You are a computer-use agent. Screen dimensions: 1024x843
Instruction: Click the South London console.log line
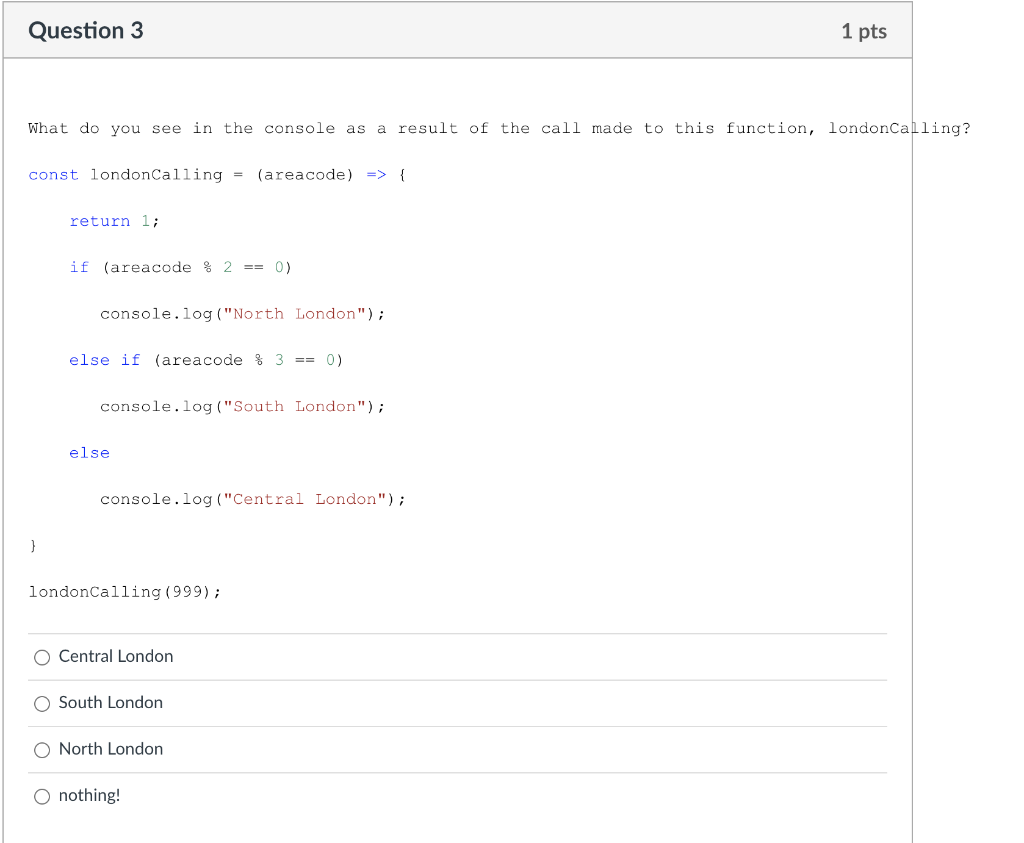242,406
